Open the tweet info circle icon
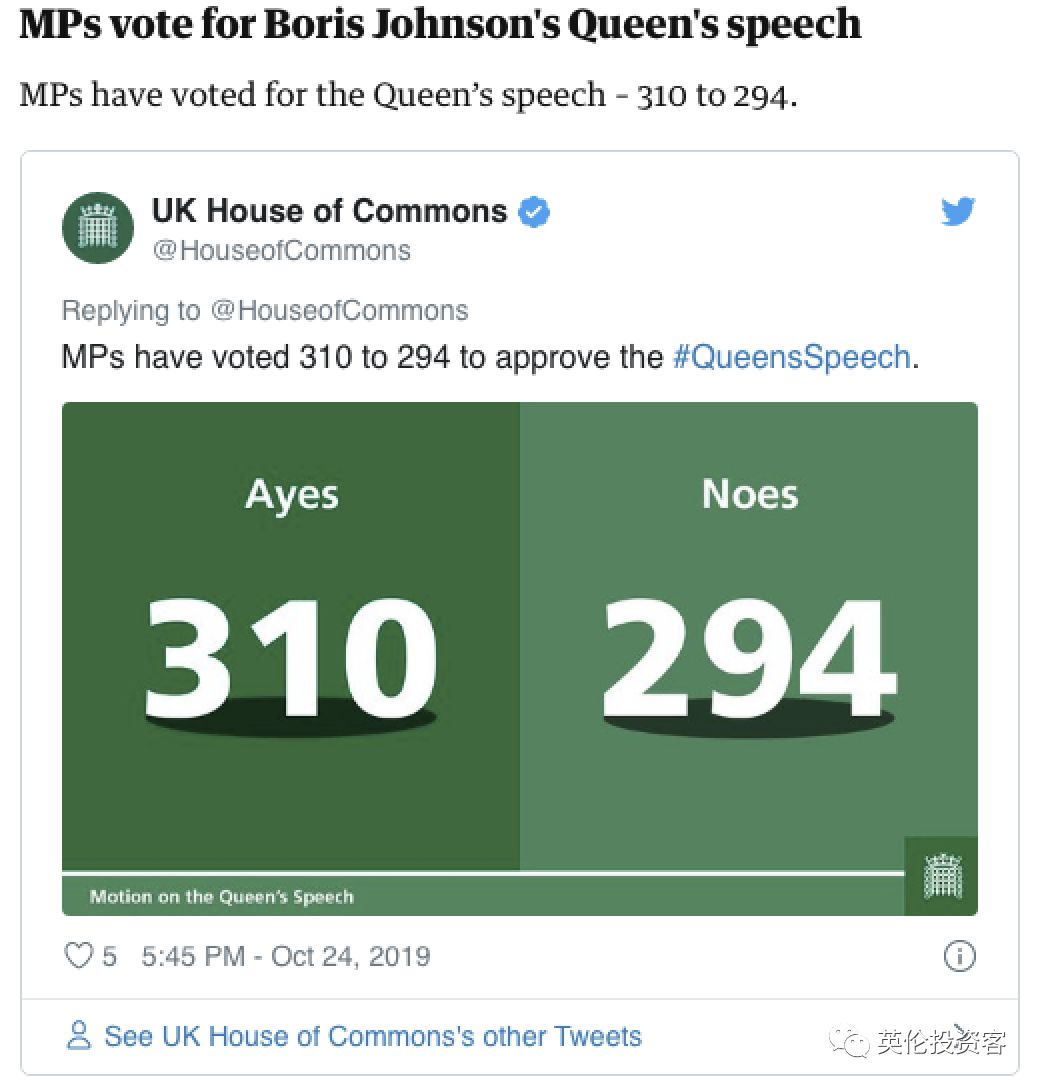 [x=960, y=955]
